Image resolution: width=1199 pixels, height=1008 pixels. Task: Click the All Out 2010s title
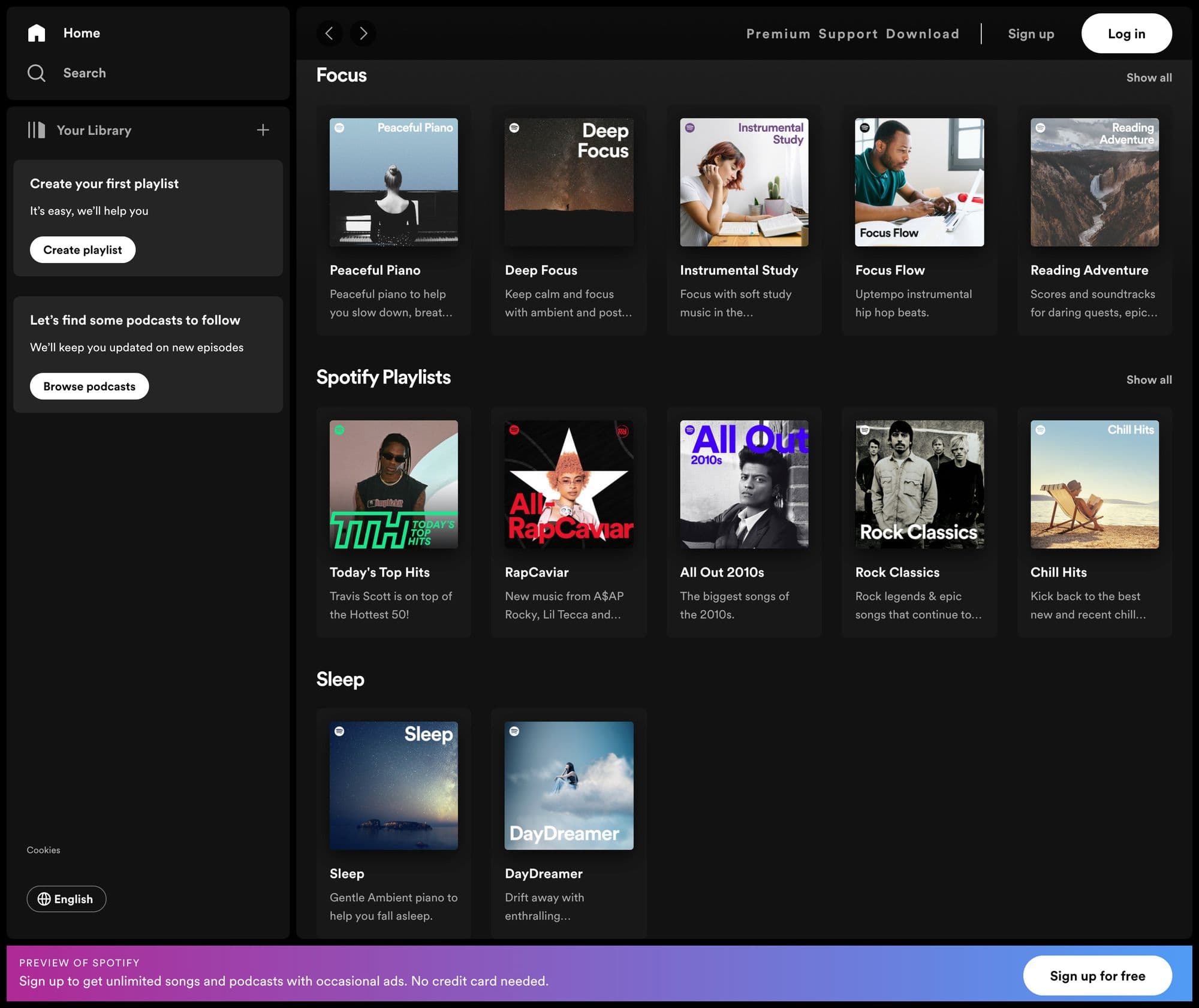[722, 572]
